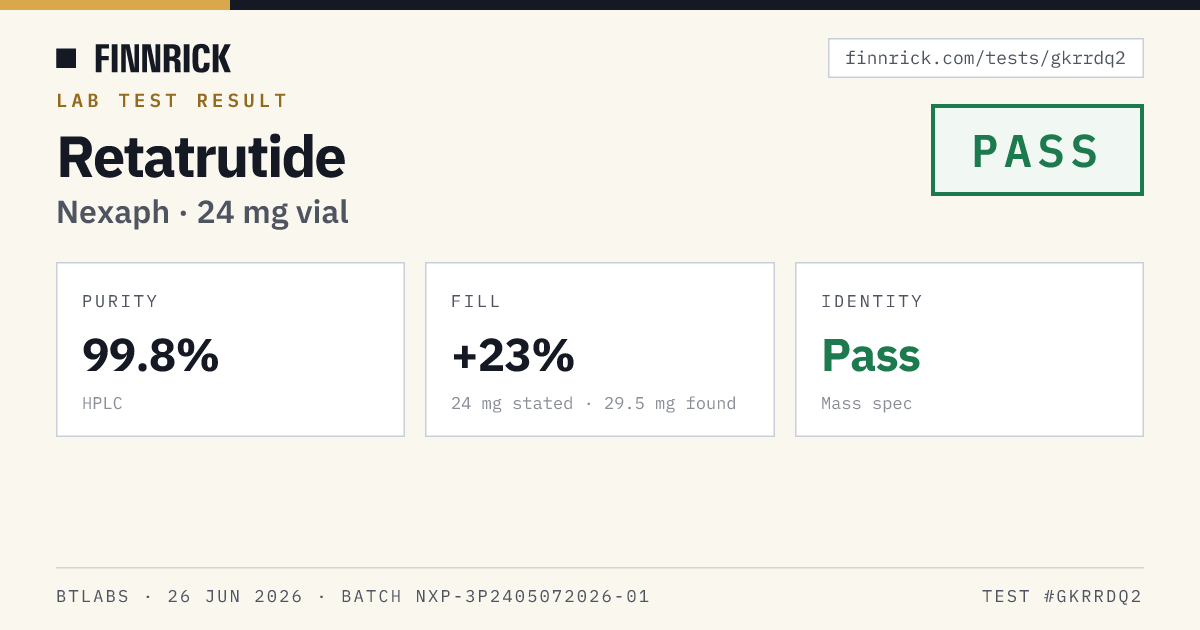The height and width of the screenshot is (630, 1200).
Task: Click the FINNRICK brand name
Action: tap(163, 59)
